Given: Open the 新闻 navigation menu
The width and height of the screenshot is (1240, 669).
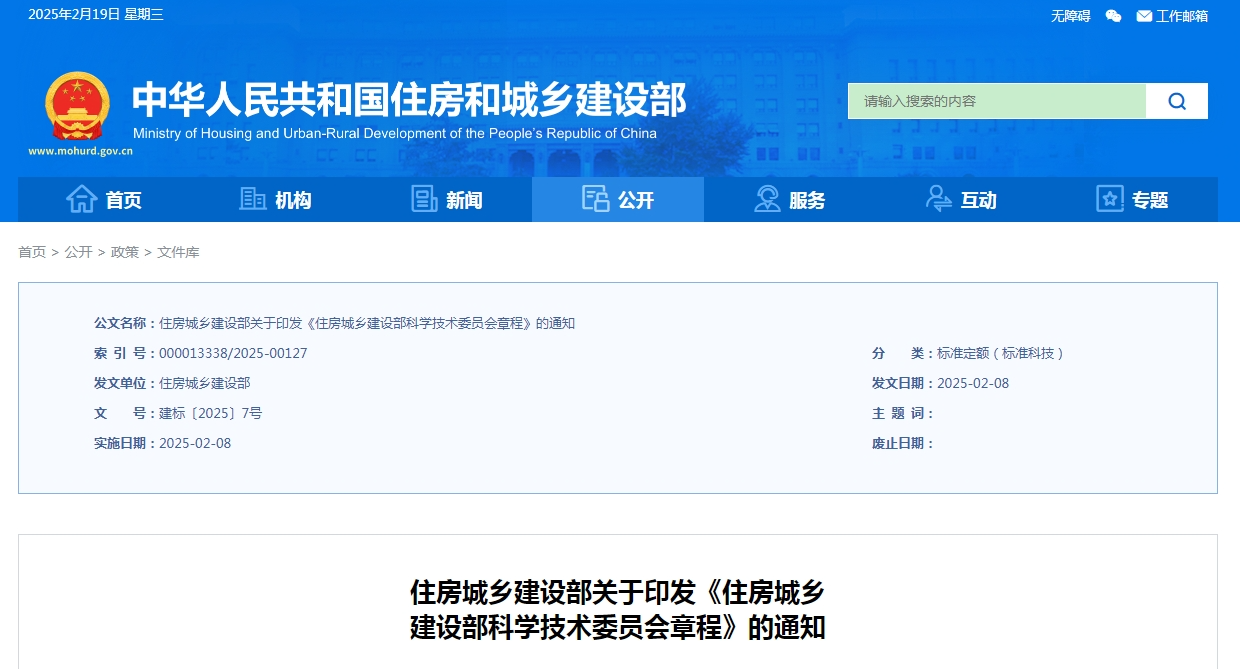Looking at the screenshot, I should pyautogui.click(x=445, y=199).
